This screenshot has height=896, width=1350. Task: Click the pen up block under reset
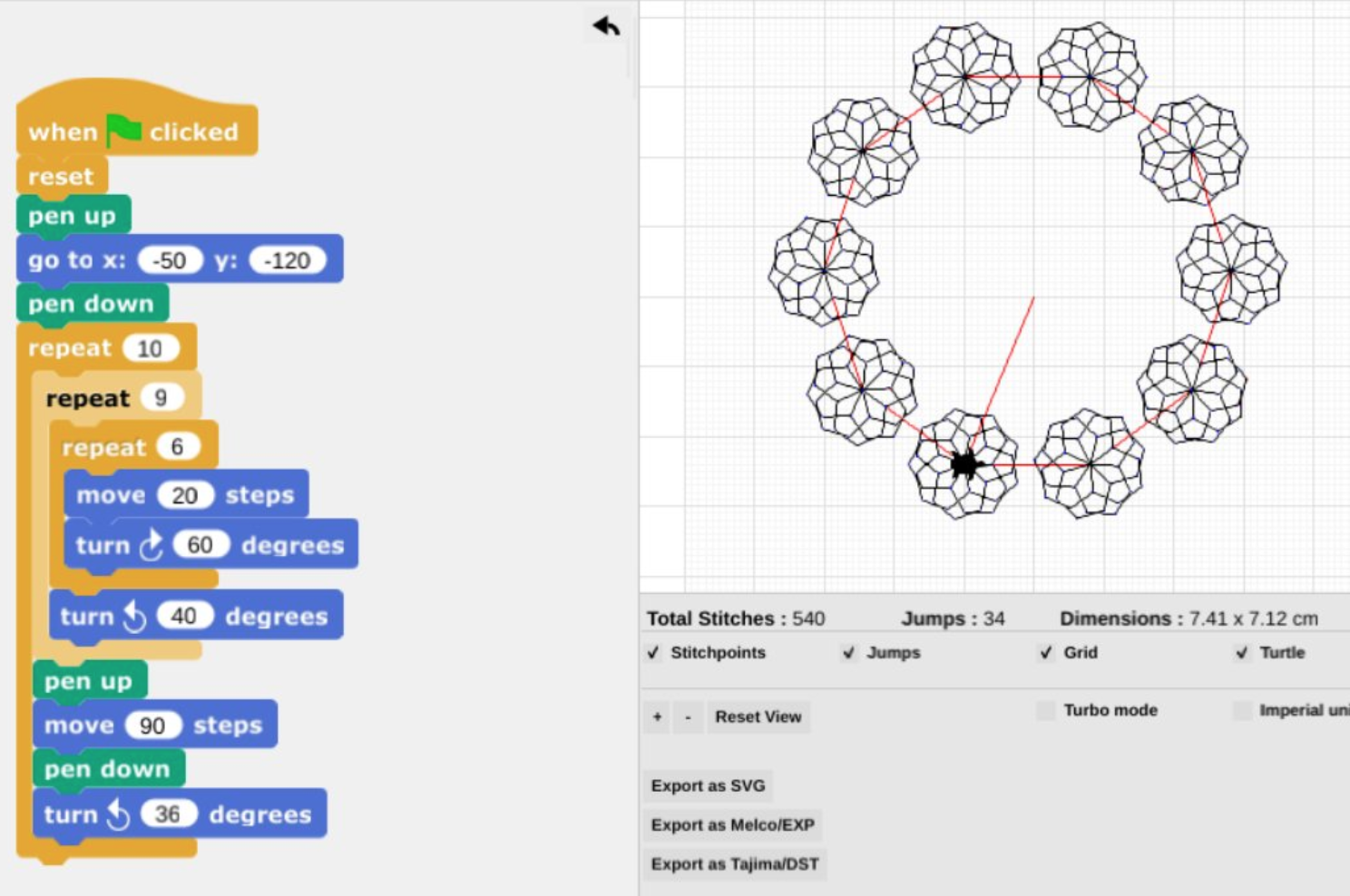[x=73, y=216]
